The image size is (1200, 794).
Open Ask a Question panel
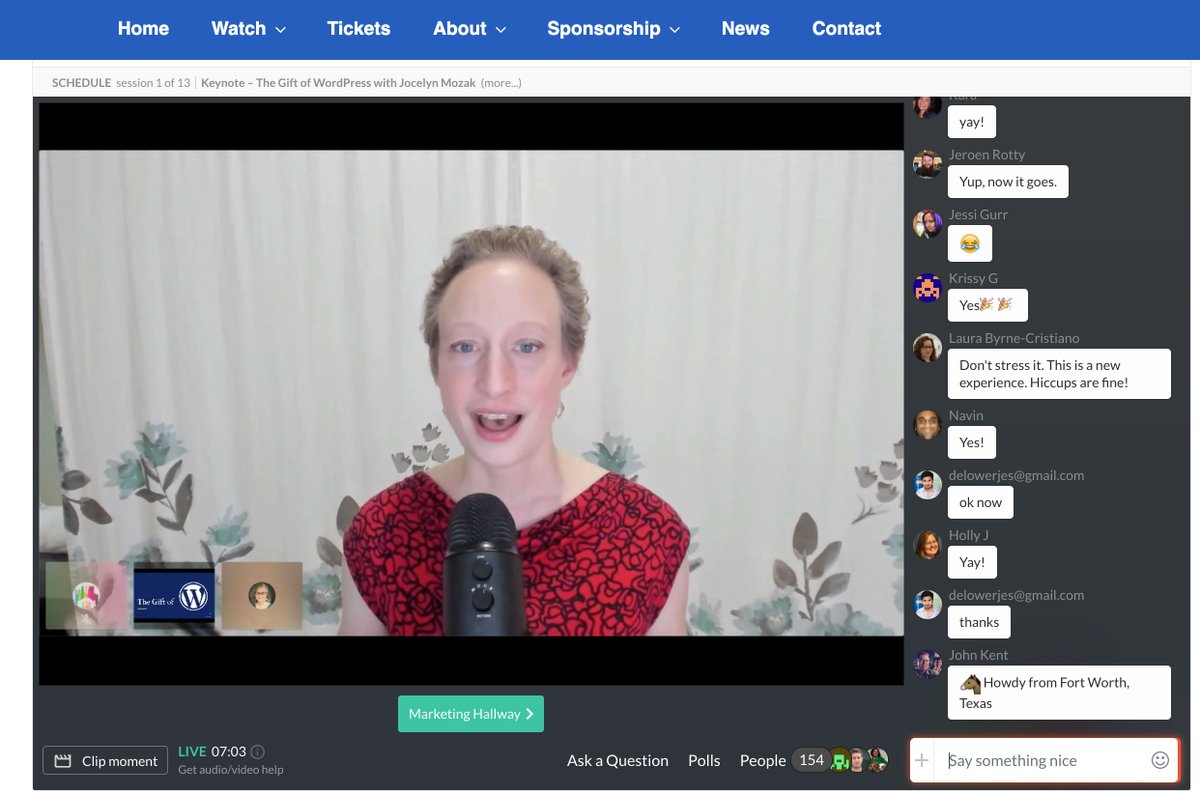617,761
